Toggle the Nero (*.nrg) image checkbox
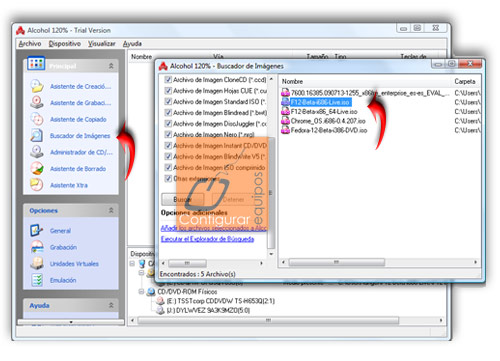The height and width of the screenshot is (361, 500). click(168, 135)
